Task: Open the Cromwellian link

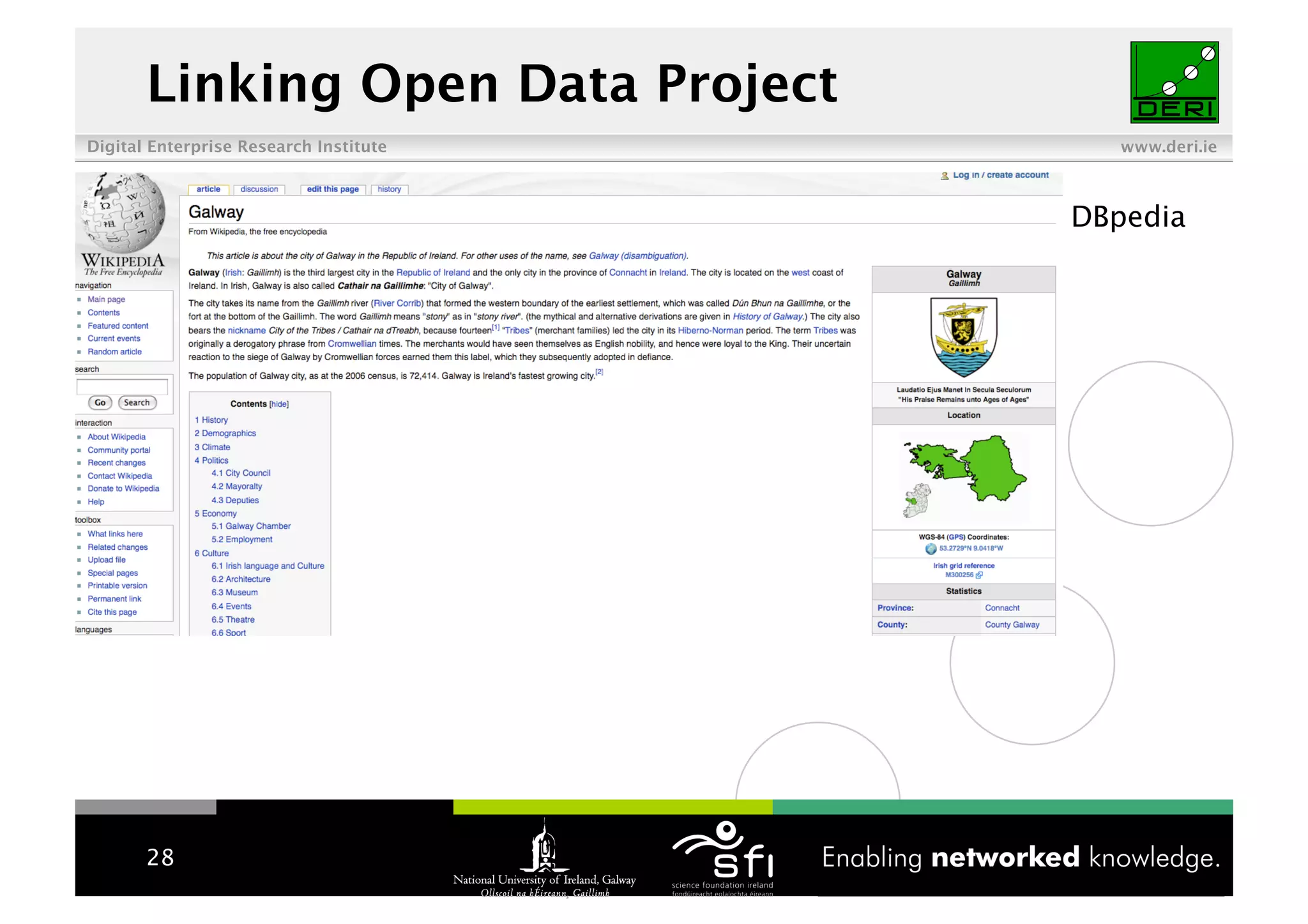Action: tap(352, 344)
